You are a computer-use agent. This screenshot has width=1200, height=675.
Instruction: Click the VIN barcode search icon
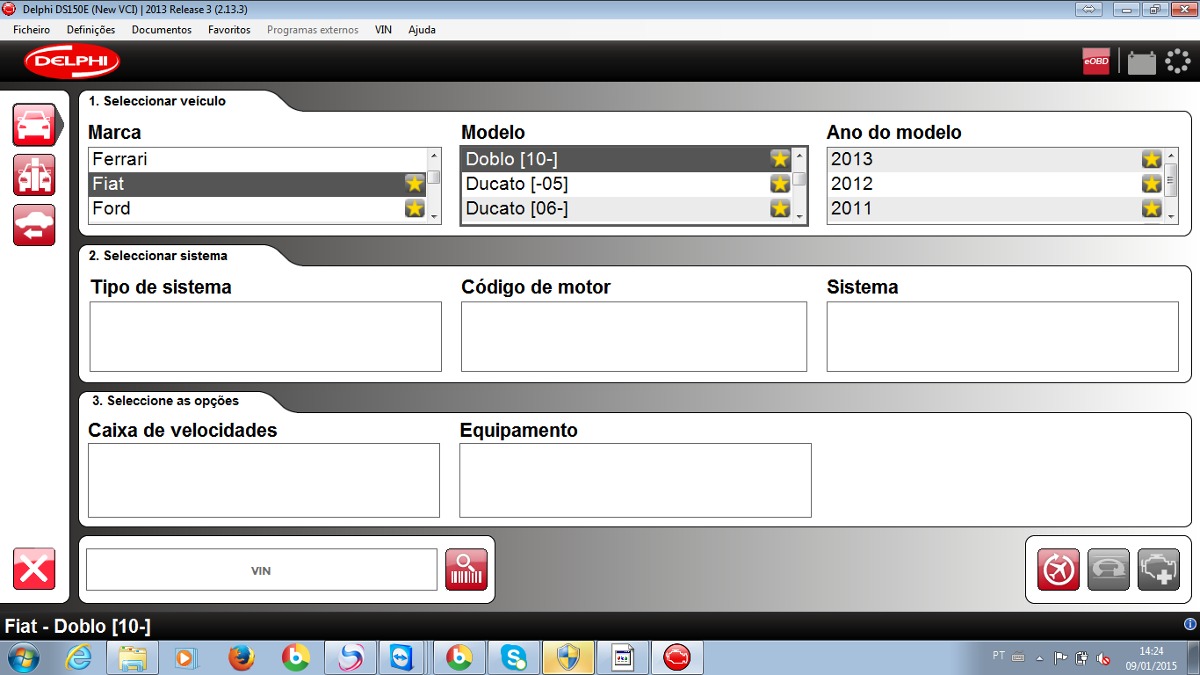click(x=466, y=570)
